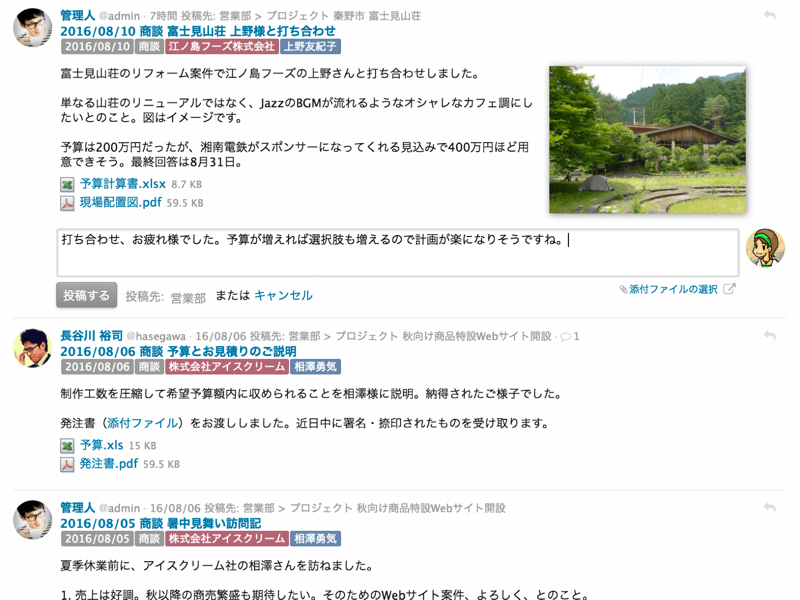
Task: Click the 投稿する button
Action: click(86, 295)
